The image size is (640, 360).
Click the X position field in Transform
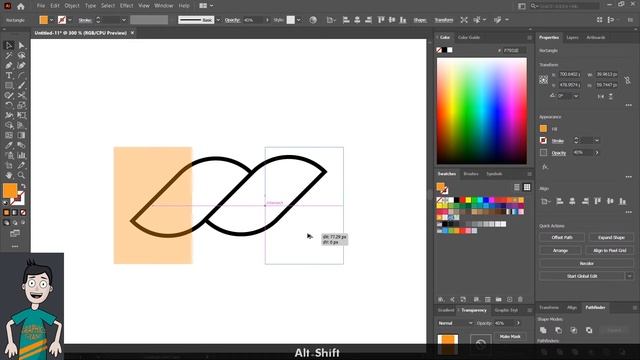[570, 75]
